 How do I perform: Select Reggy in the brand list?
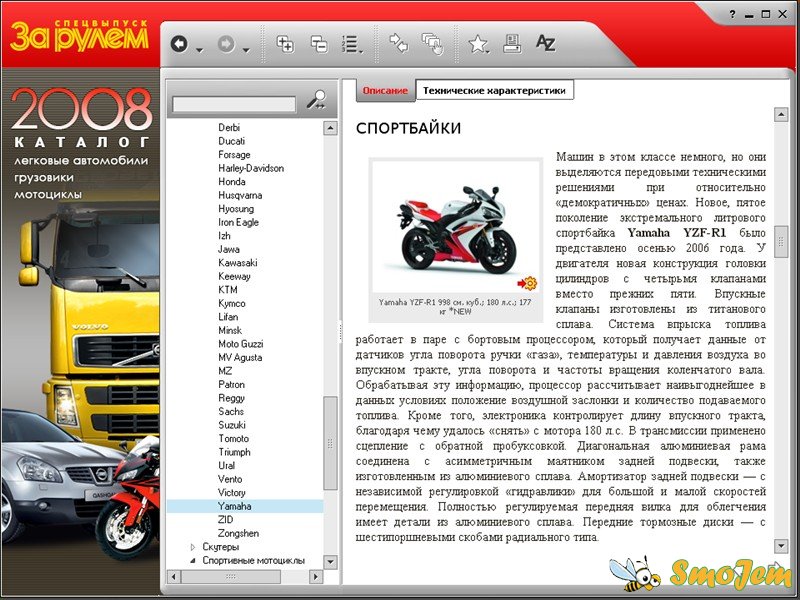click(231, 397)
